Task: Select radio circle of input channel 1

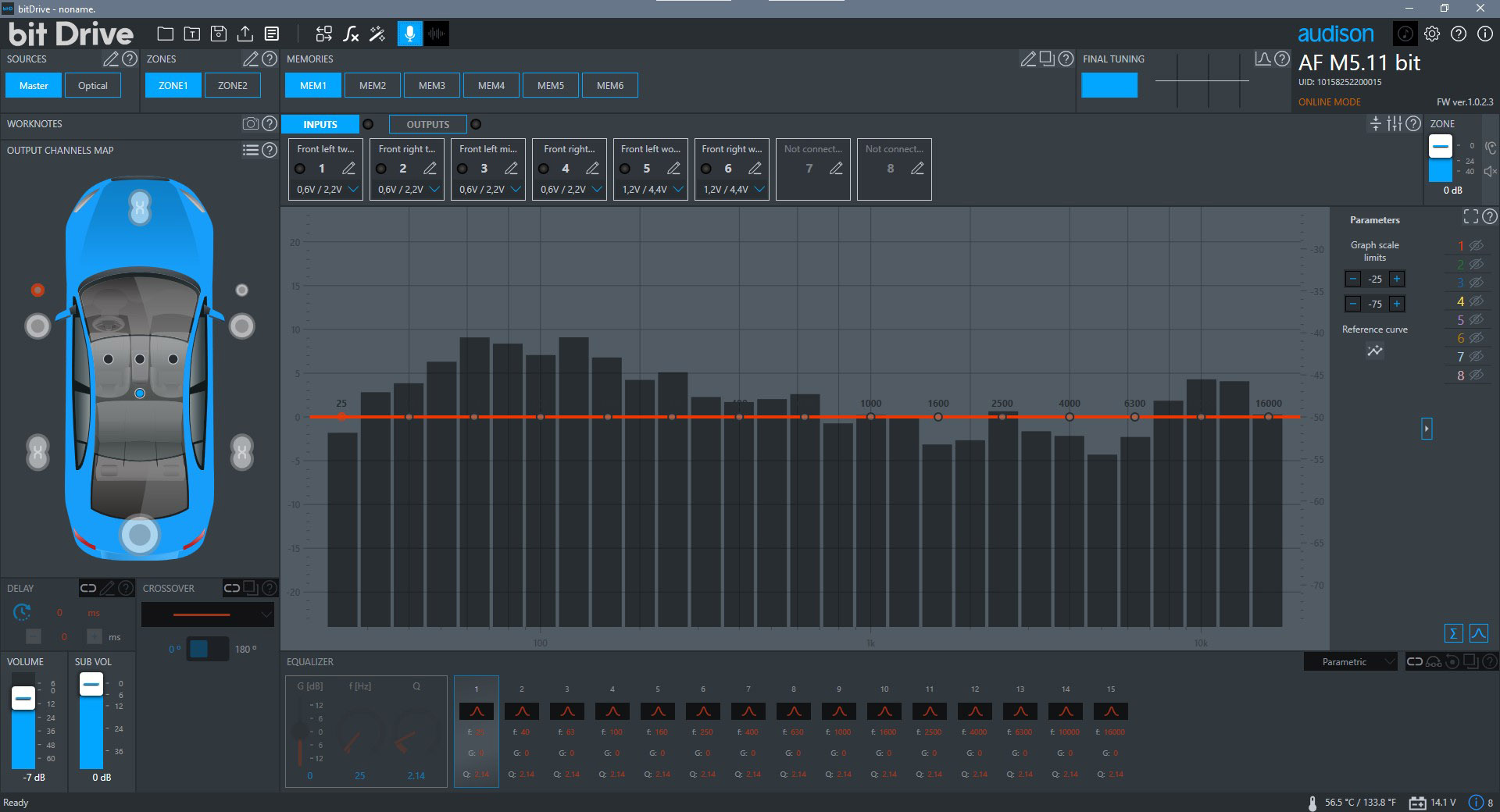Action: click(x=300, y=169)
